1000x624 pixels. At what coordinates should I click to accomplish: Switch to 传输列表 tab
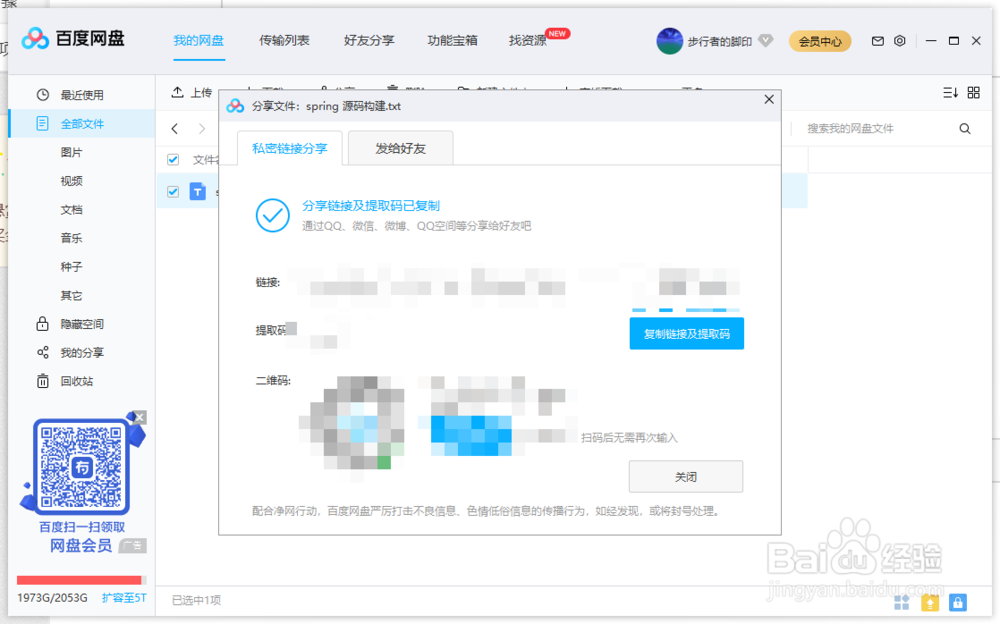(x=284, y=41)
